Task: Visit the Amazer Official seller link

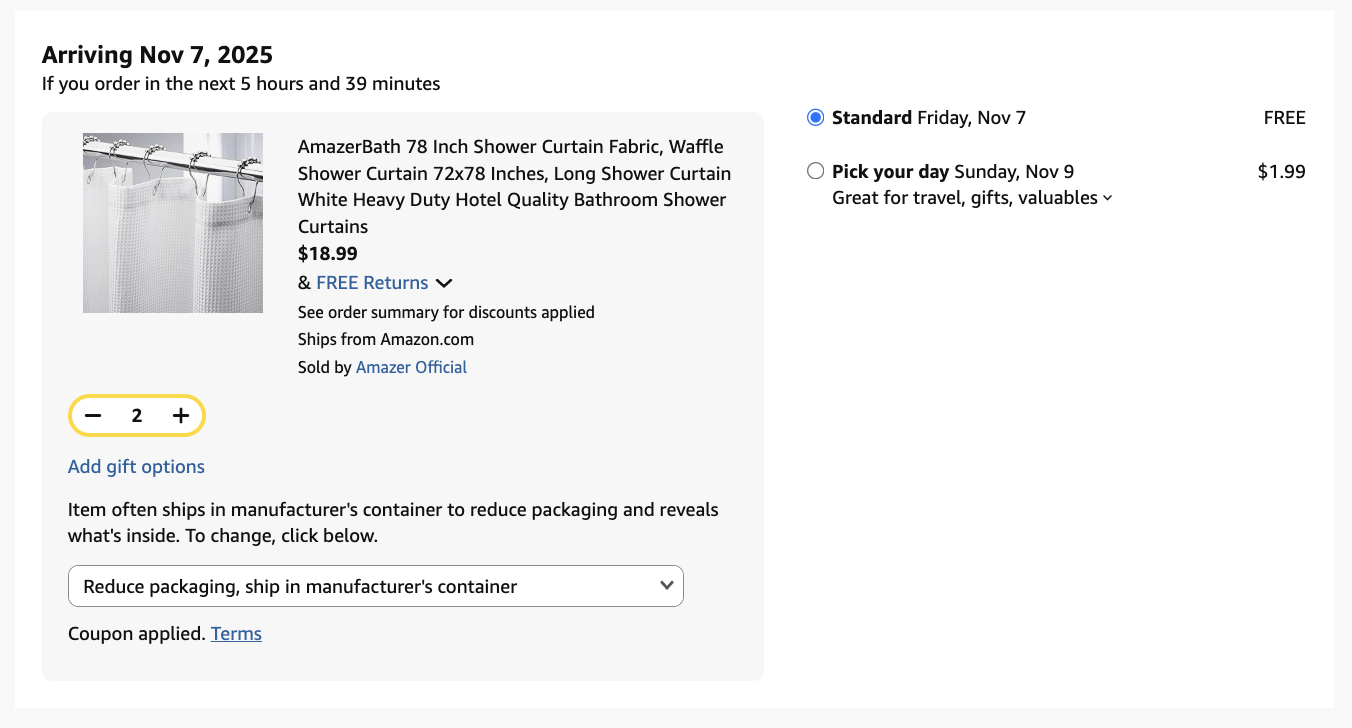Action: [x=411, y=367]
